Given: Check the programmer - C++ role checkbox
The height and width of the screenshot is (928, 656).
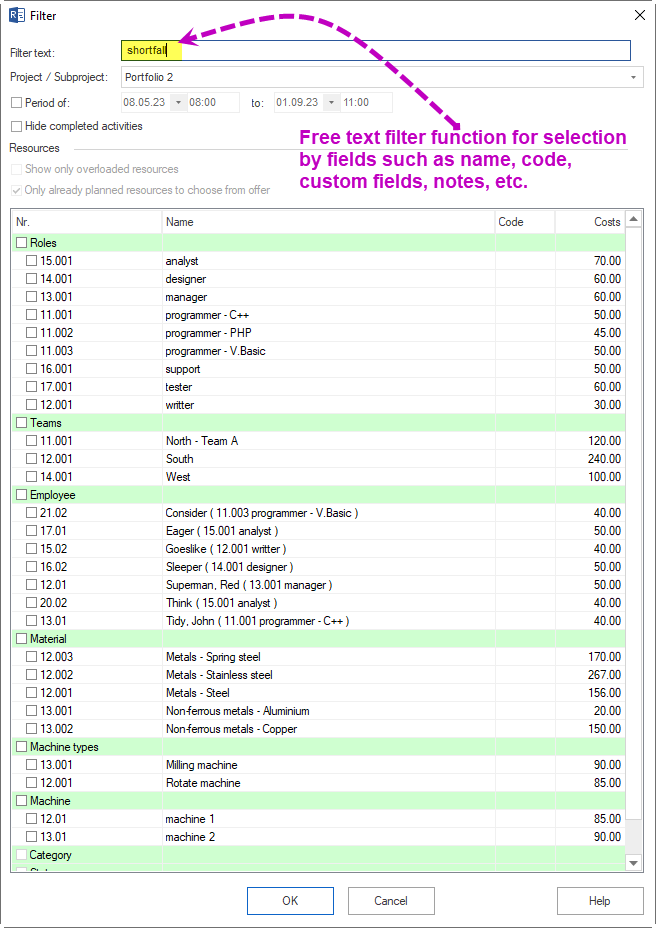Looking at the screenshot, I should 31,315.
